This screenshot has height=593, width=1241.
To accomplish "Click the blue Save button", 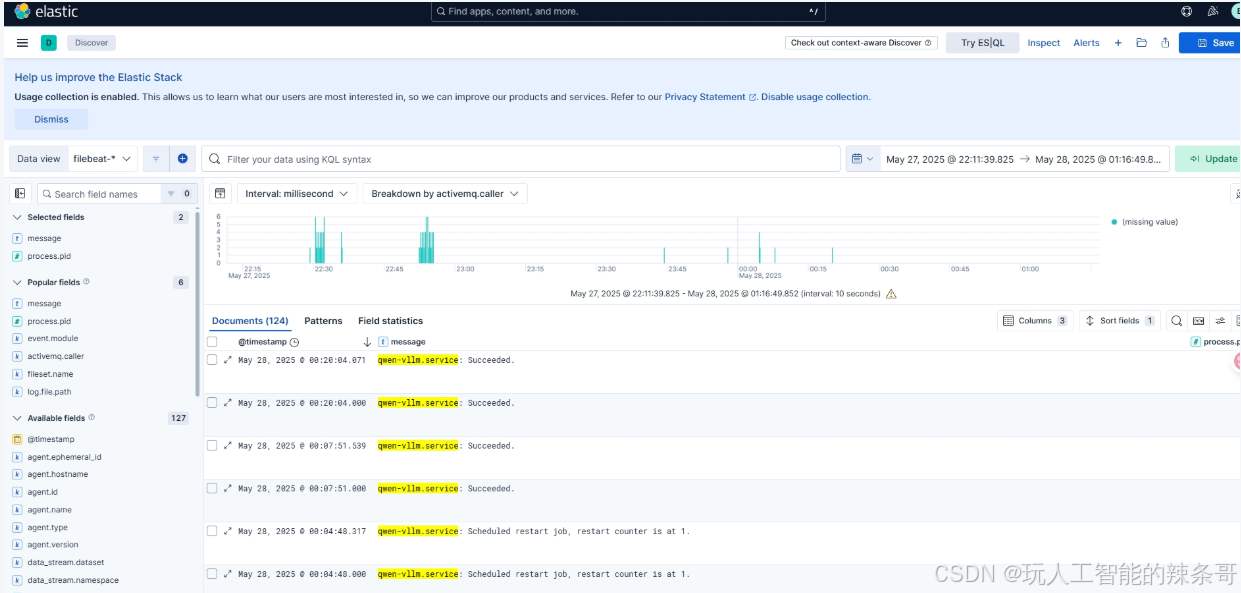I will click(x=1212, y=43).
